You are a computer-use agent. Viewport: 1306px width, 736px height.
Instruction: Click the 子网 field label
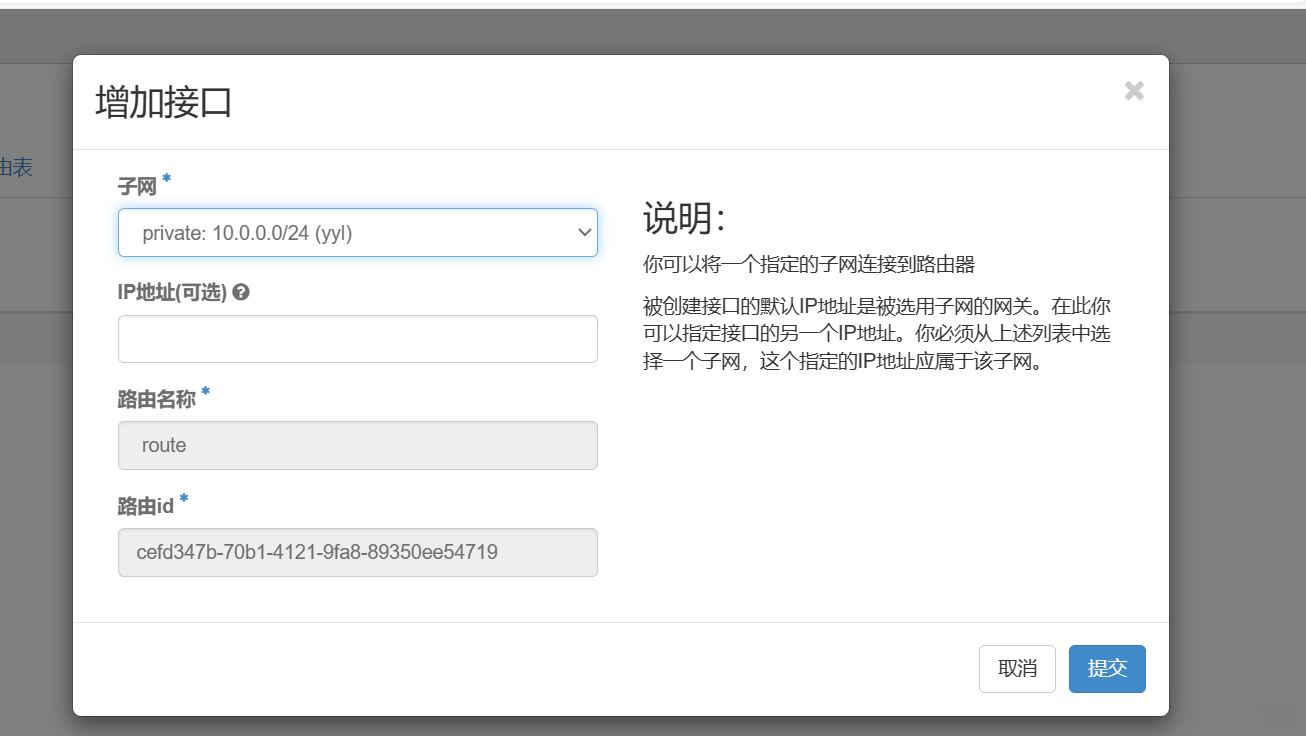[x=137, y=186]
